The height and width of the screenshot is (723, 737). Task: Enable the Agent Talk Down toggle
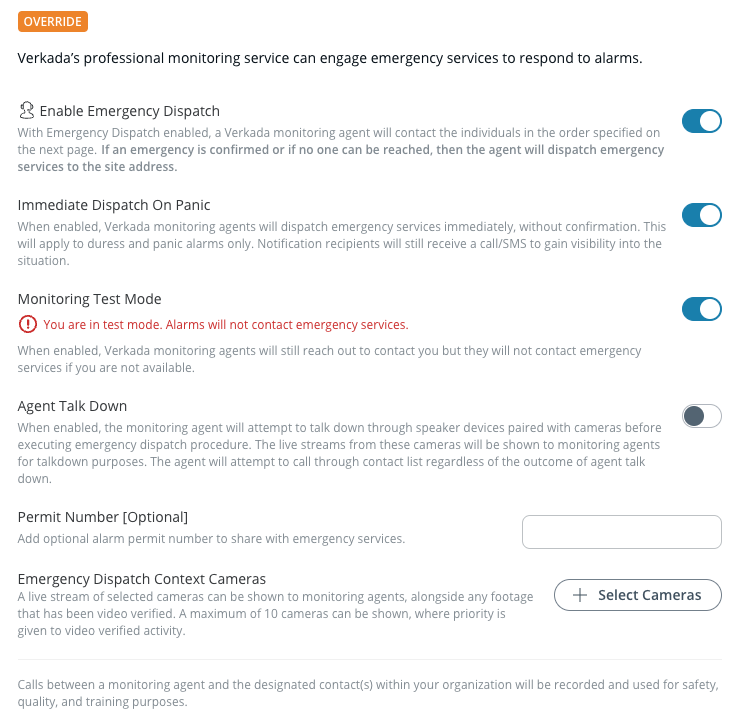(x=701, y=416)
